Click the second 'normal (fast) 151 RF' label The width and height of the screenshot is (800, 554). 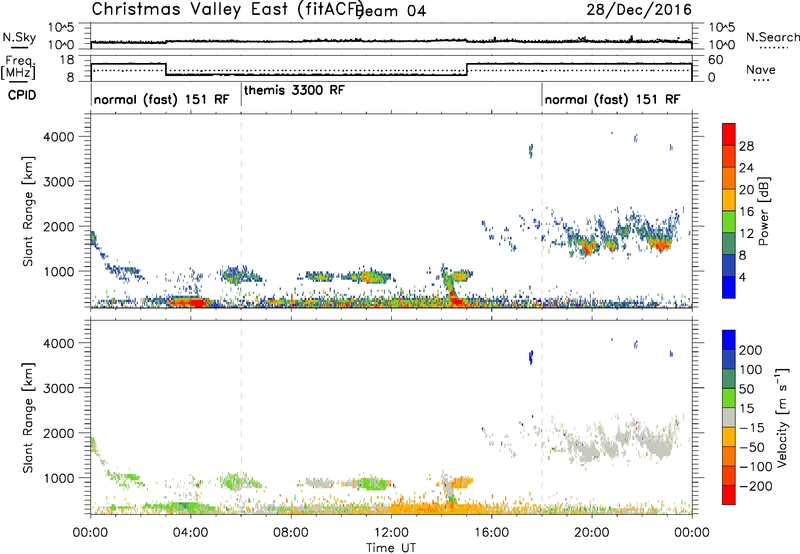coord(612,99)
